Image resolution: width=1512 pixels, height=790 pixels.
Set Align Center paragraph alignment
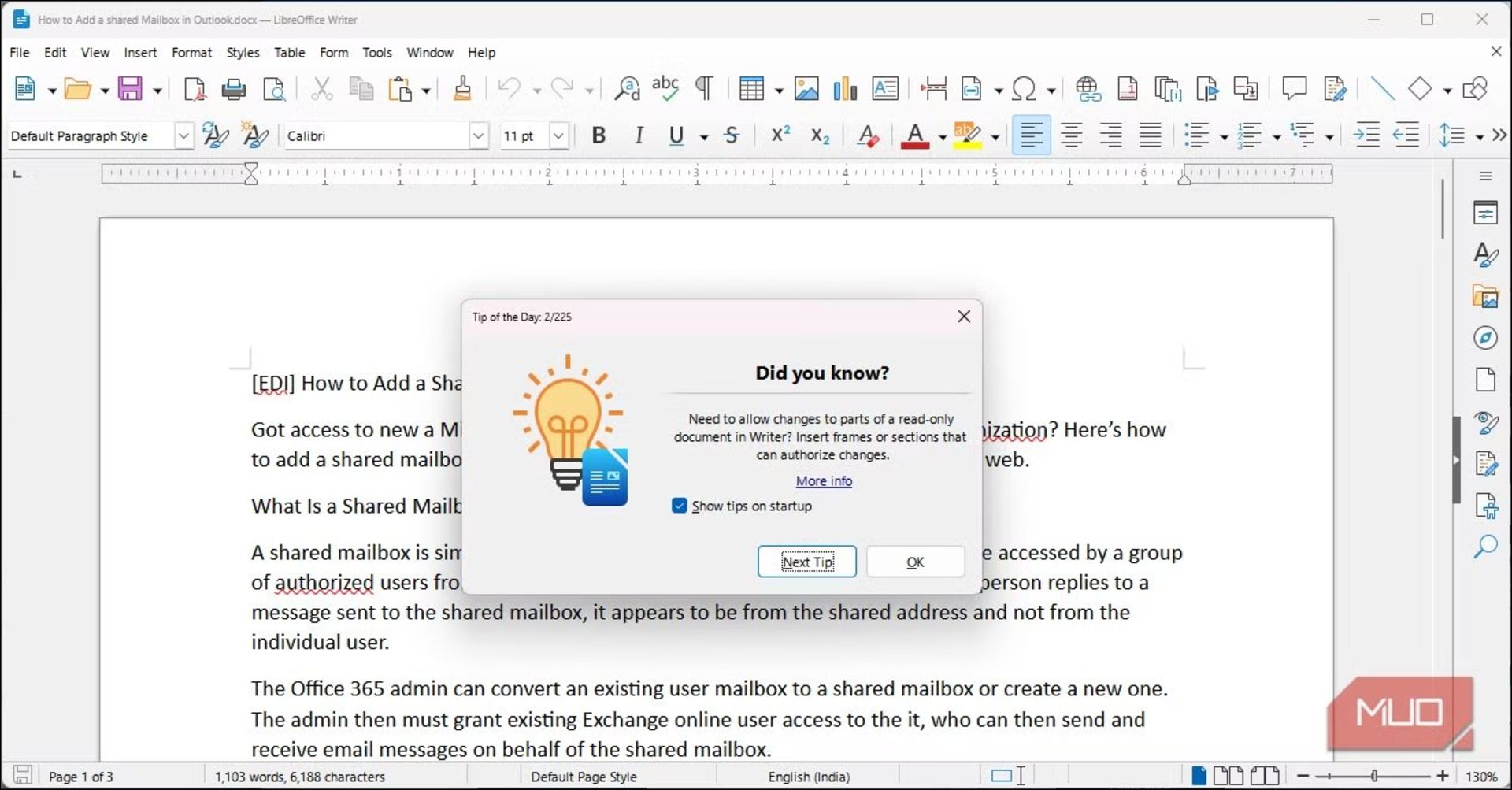tap(1070, 136)
